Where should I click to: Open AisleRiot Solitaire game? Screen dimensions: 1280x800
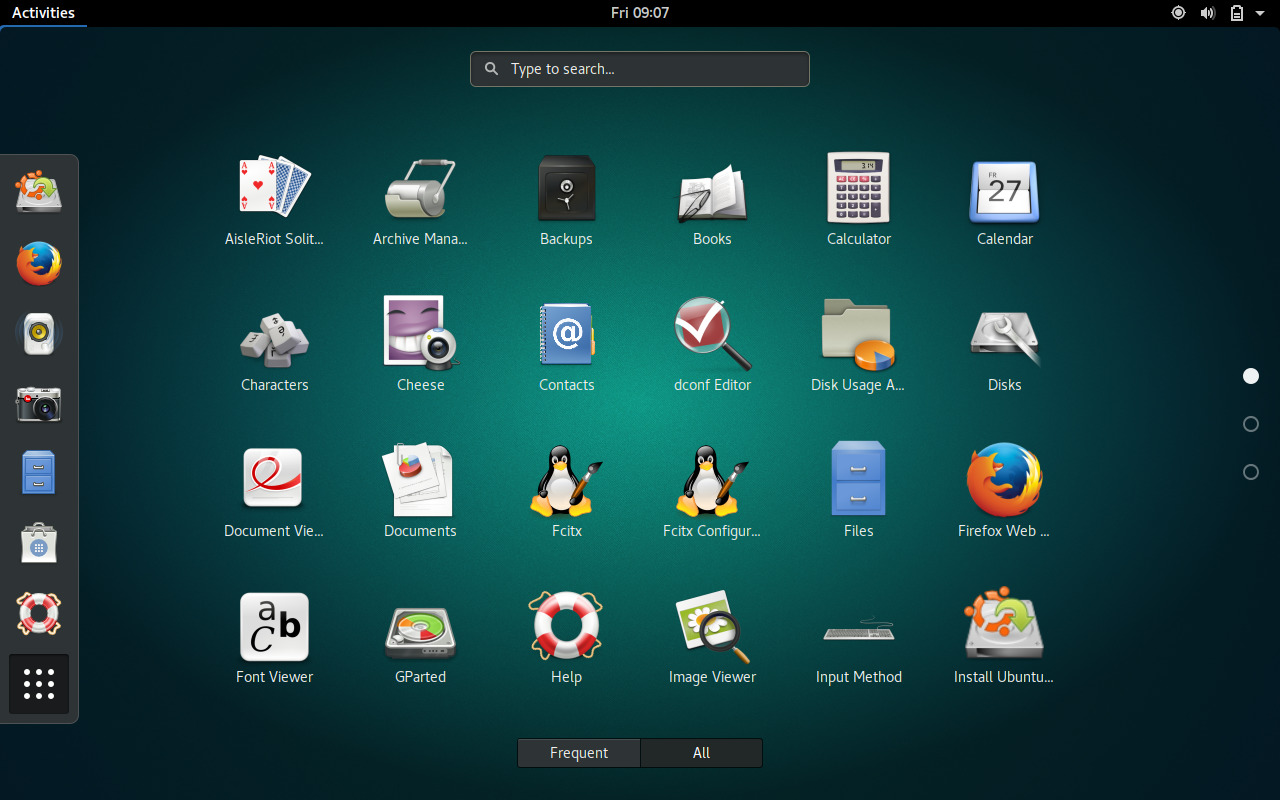274,188
